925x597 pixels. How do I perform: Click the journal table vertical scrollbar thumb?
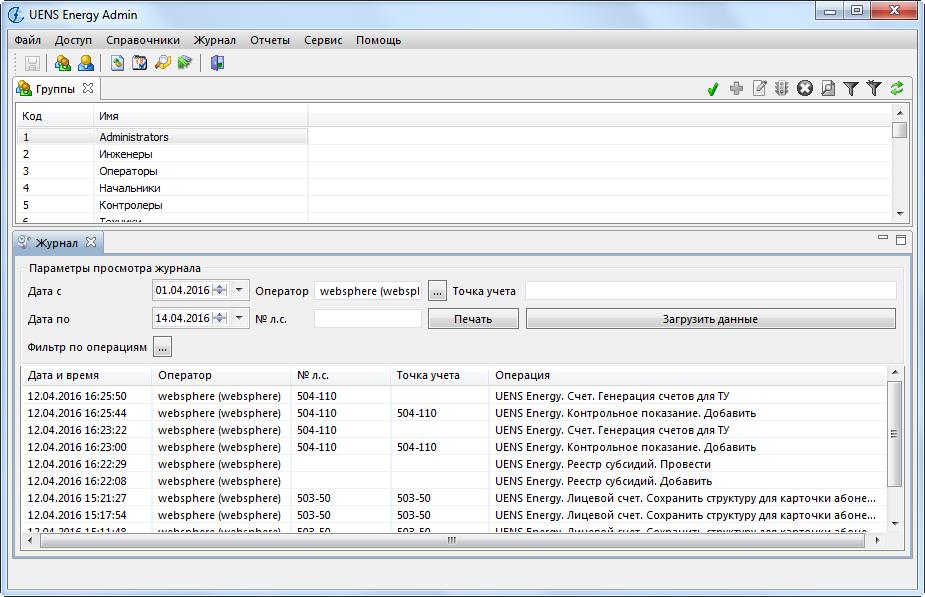[x=894, y=434]
